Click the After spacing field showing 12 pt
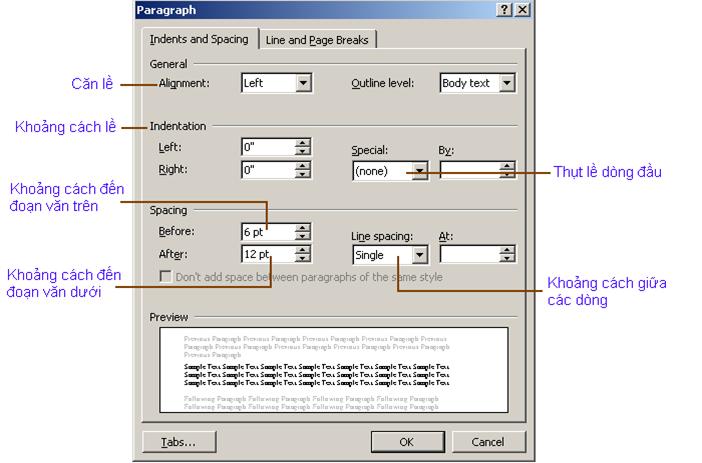702x463 pixels. click(x=268, y=254)
